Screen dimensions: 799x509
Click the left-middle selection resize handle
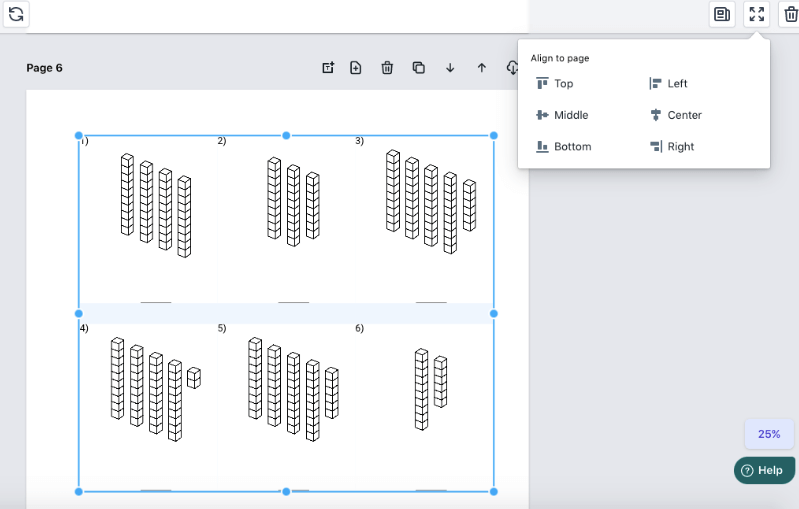point(78,313)
